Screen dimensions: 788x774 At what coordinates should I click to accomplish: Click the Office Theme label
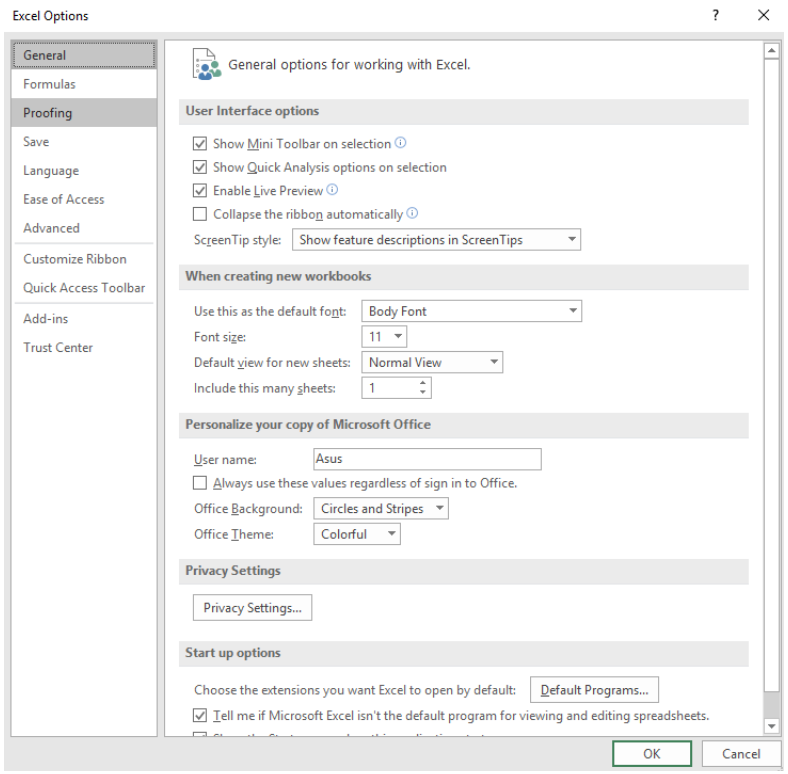click(234, 534)
